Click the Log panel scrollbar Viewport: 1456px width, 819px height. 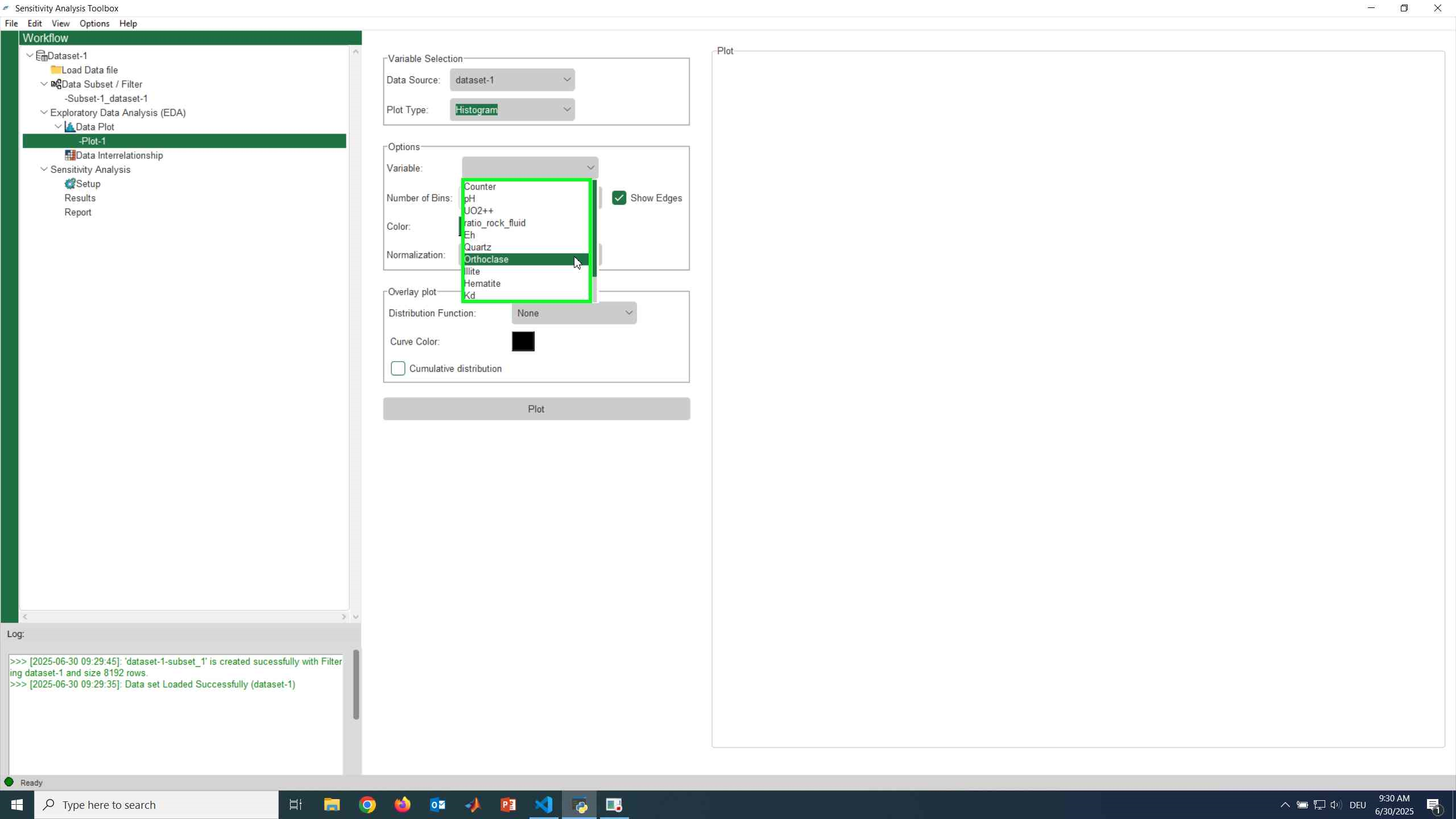coord(356,684)
